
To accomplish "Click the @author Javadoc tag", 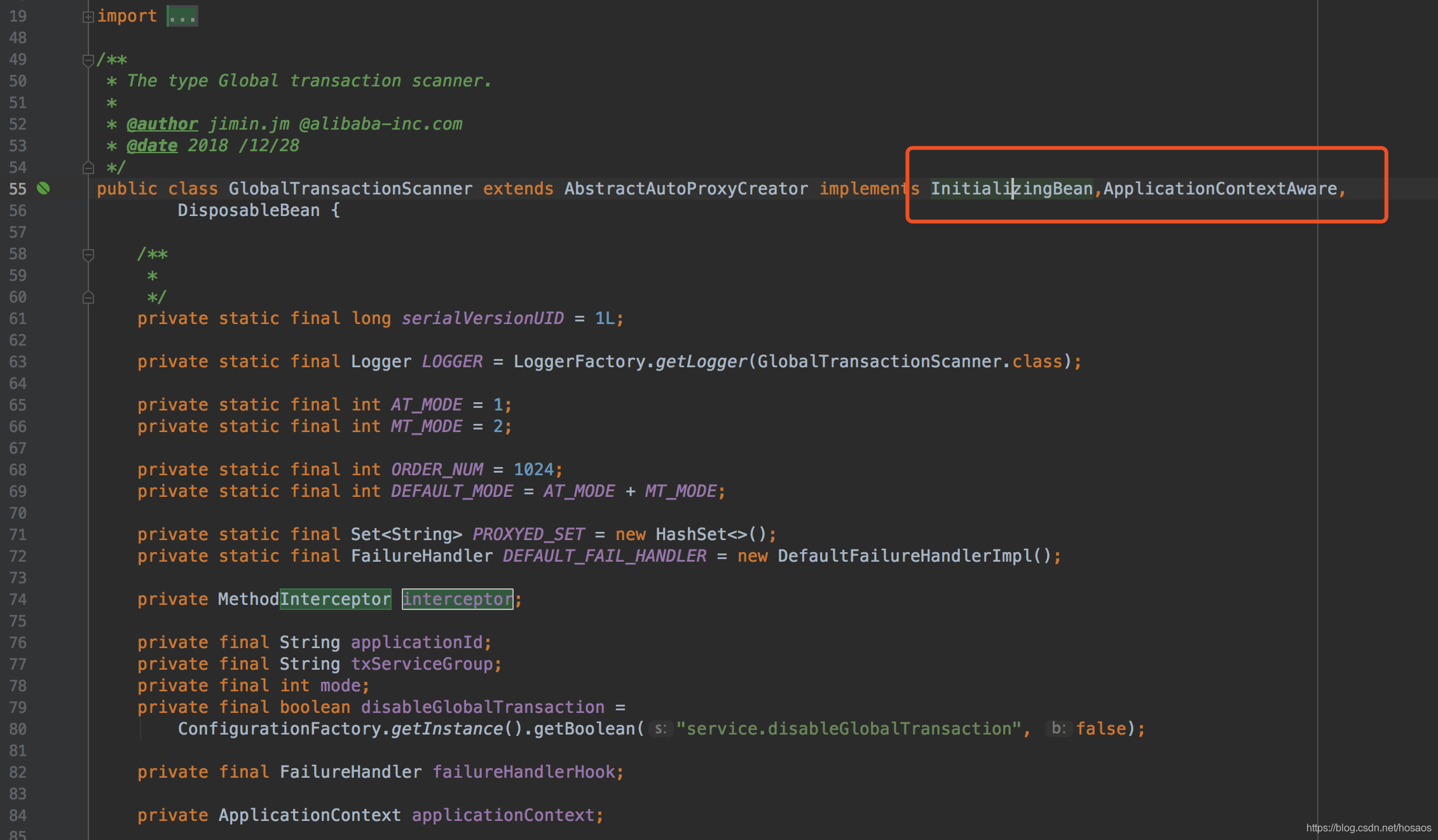I will pos(162,124).
